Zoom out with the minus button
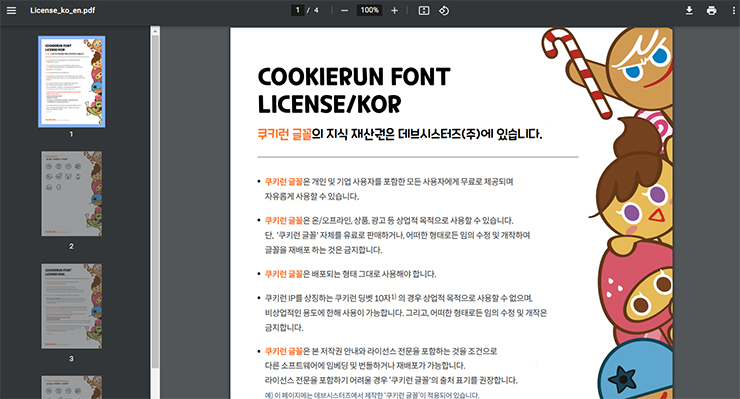The width and height of the screenshot is (740, 399). (345, 10)
